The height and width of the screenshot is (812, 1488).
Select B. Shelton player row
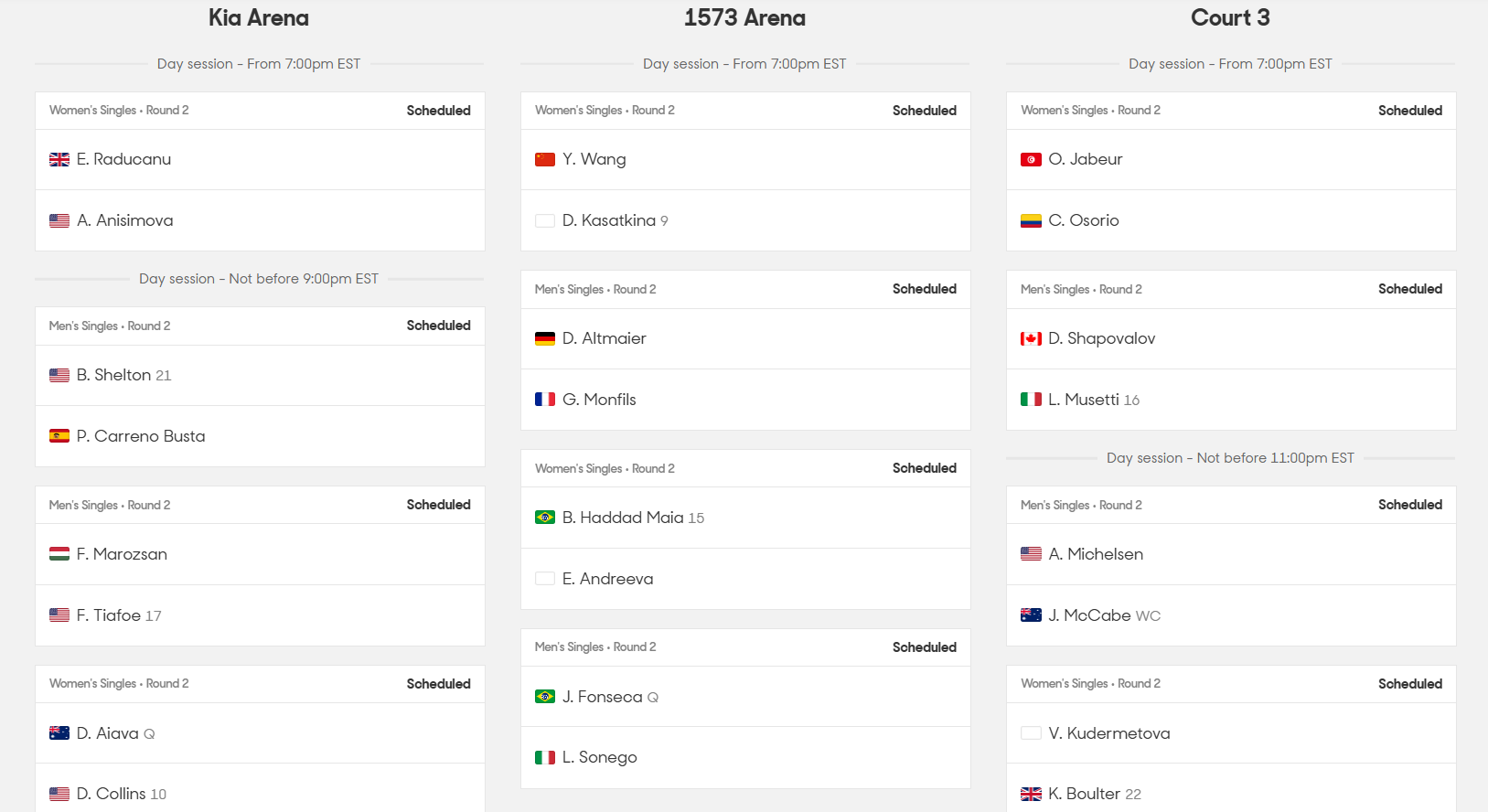(260, 375)
